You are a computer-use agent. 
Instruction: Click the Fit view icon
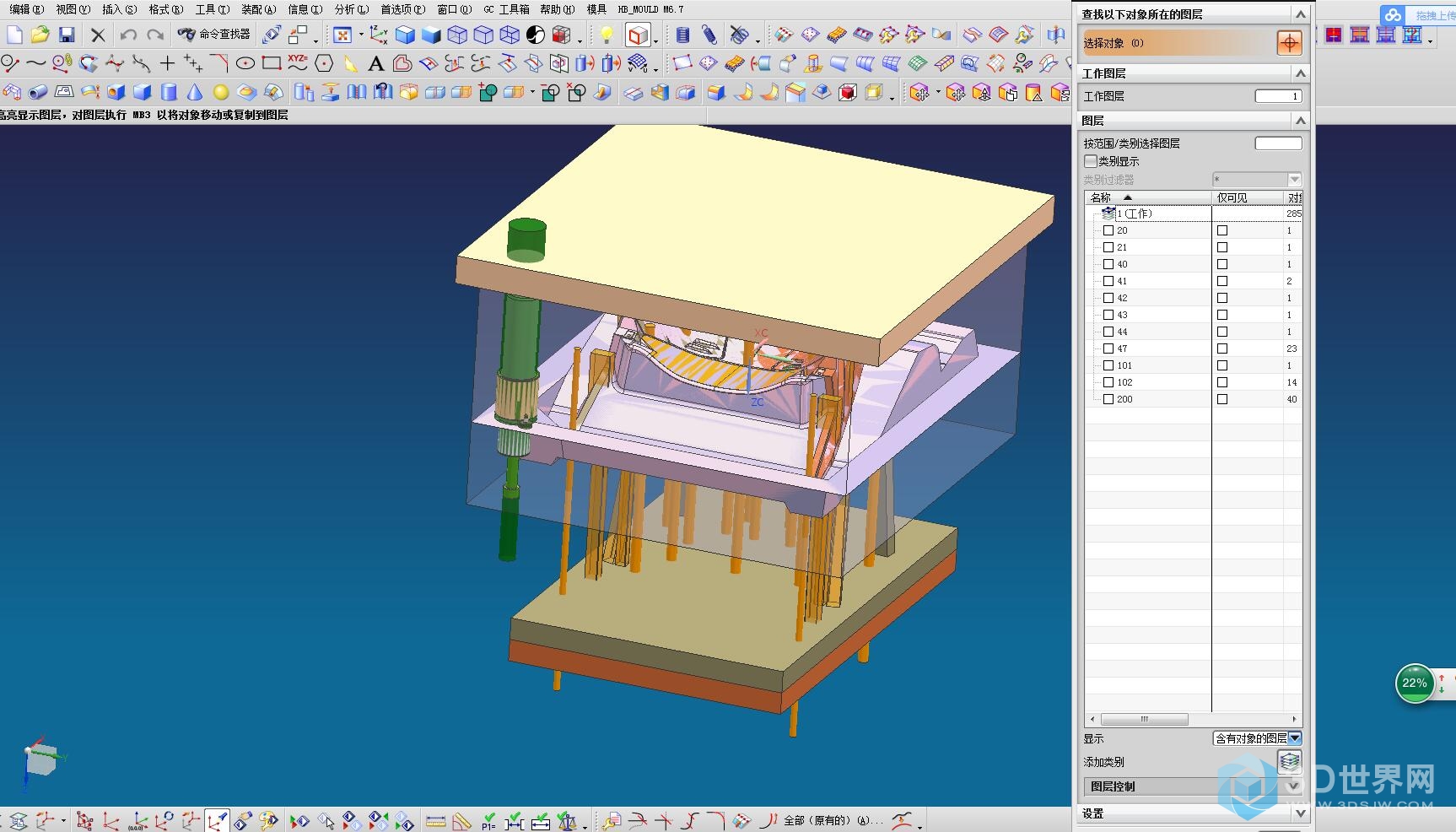coord(342,35)
